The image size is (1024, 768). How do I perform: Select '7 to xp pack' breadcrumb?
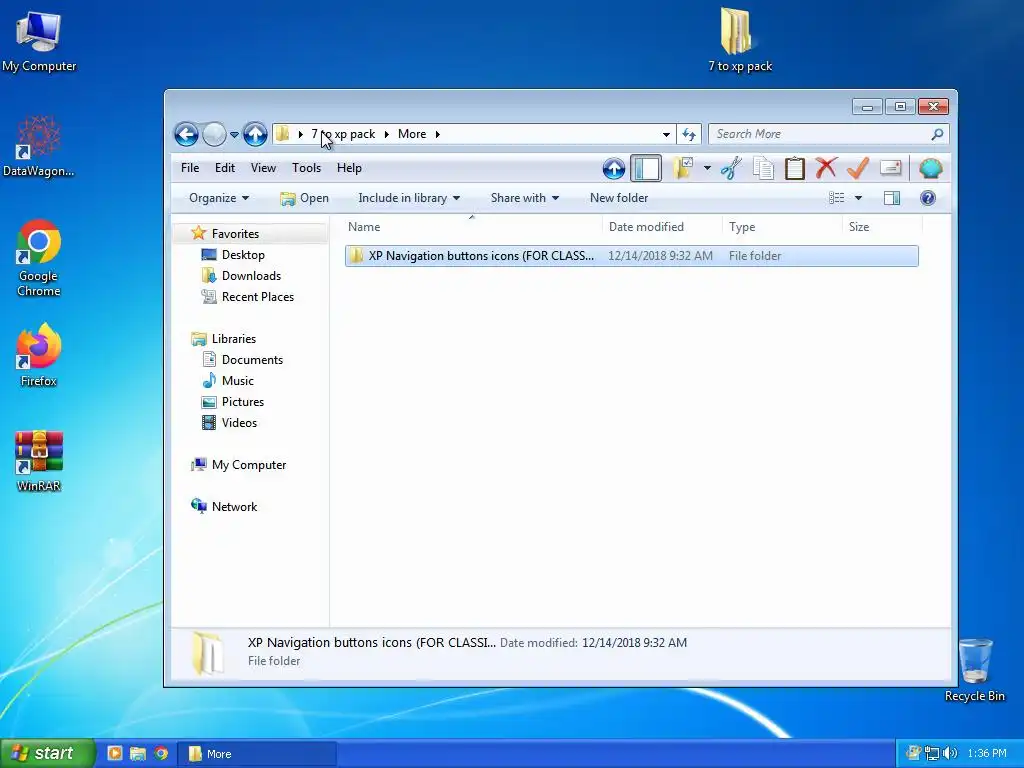(343, 134)
